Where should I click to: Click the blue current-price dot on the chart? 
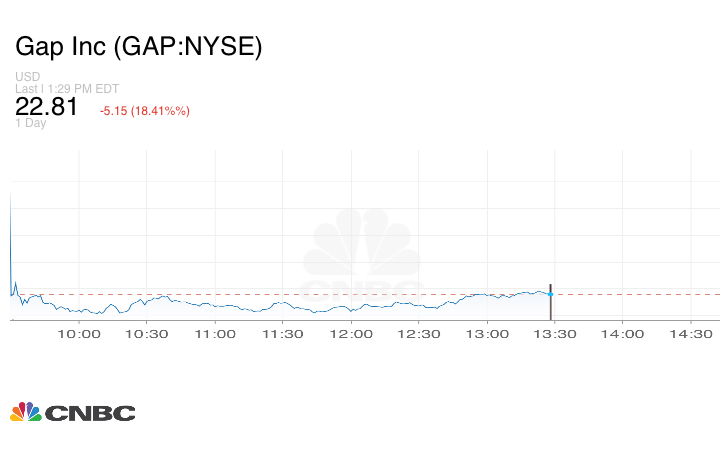click(550, 294)
